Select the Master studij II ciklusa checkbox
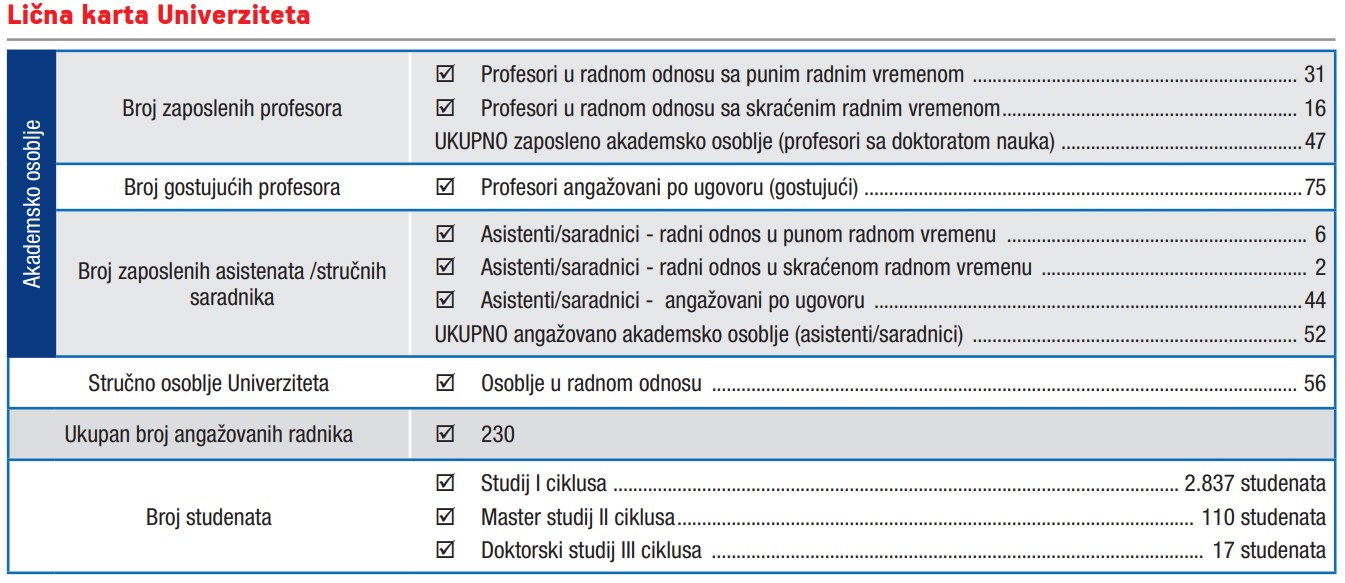Viewport: 1345px width, 583px height. (x=446, y=517)
